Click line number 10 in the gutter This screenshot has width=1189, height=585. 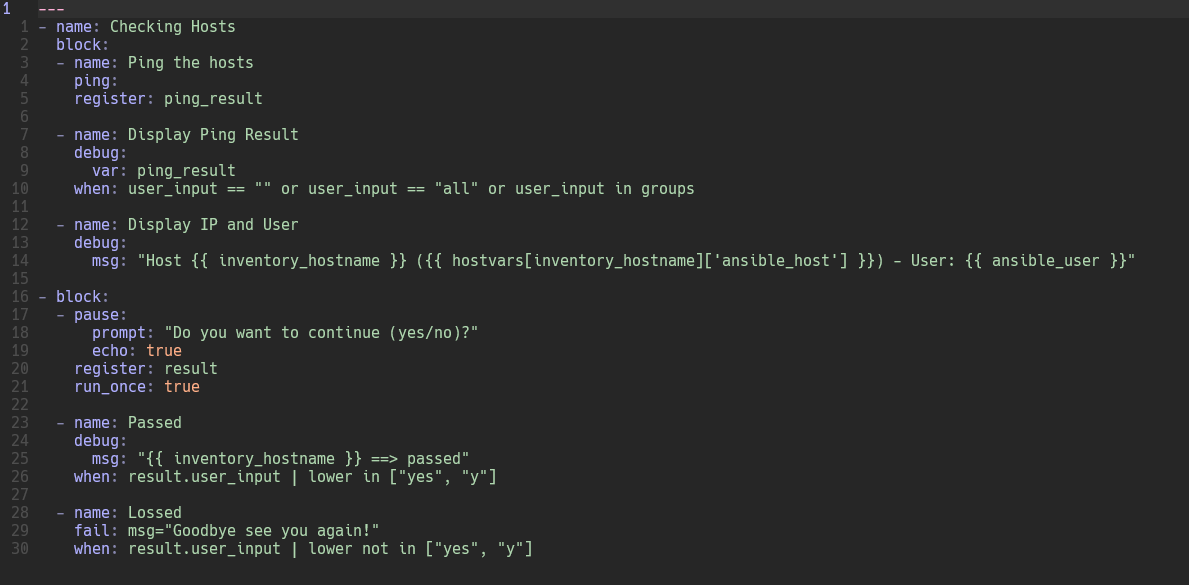[x=21, y=189]
